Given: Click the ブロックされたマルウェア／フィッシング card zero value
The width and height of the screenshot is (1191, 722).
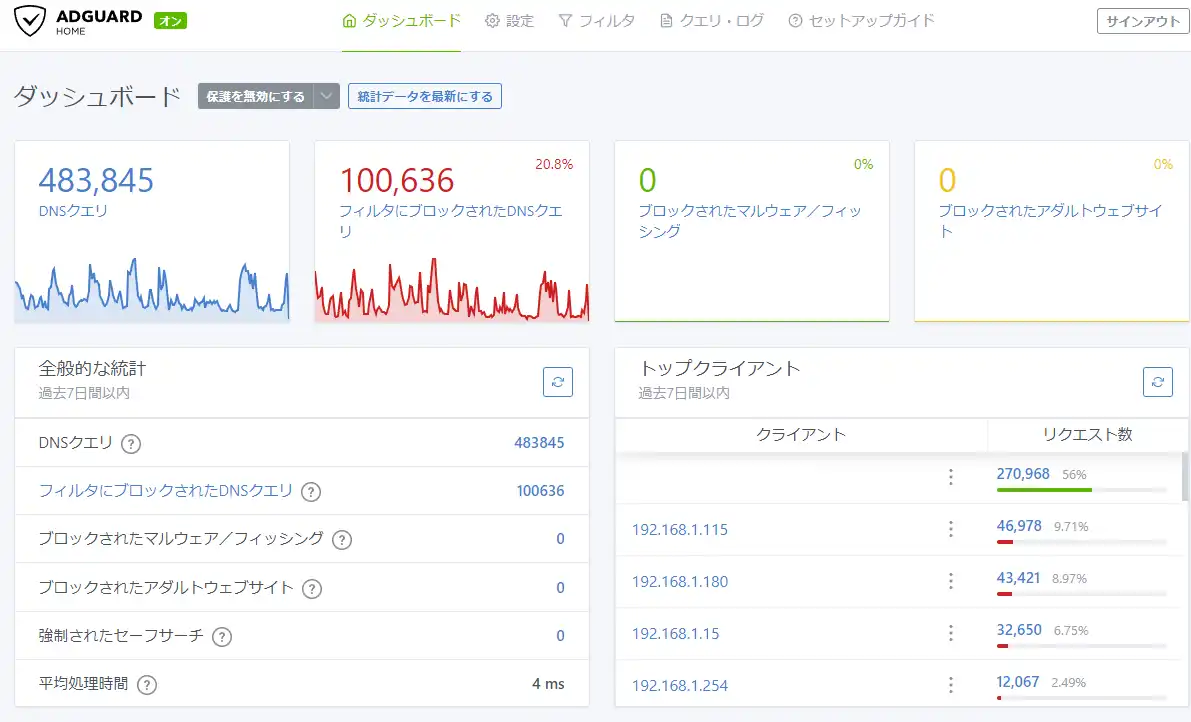Looking at the screenshot, I should pyautogui.click(x=647, y=181).
